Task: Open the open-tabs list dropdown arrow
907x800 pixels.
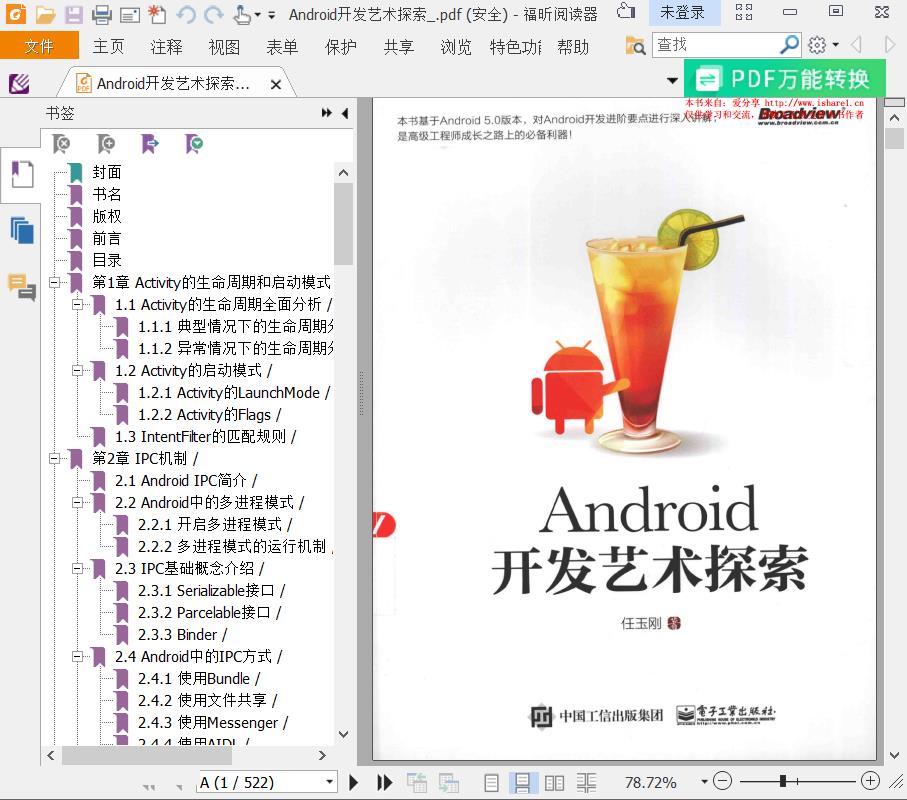Action: tap(672, 80)
